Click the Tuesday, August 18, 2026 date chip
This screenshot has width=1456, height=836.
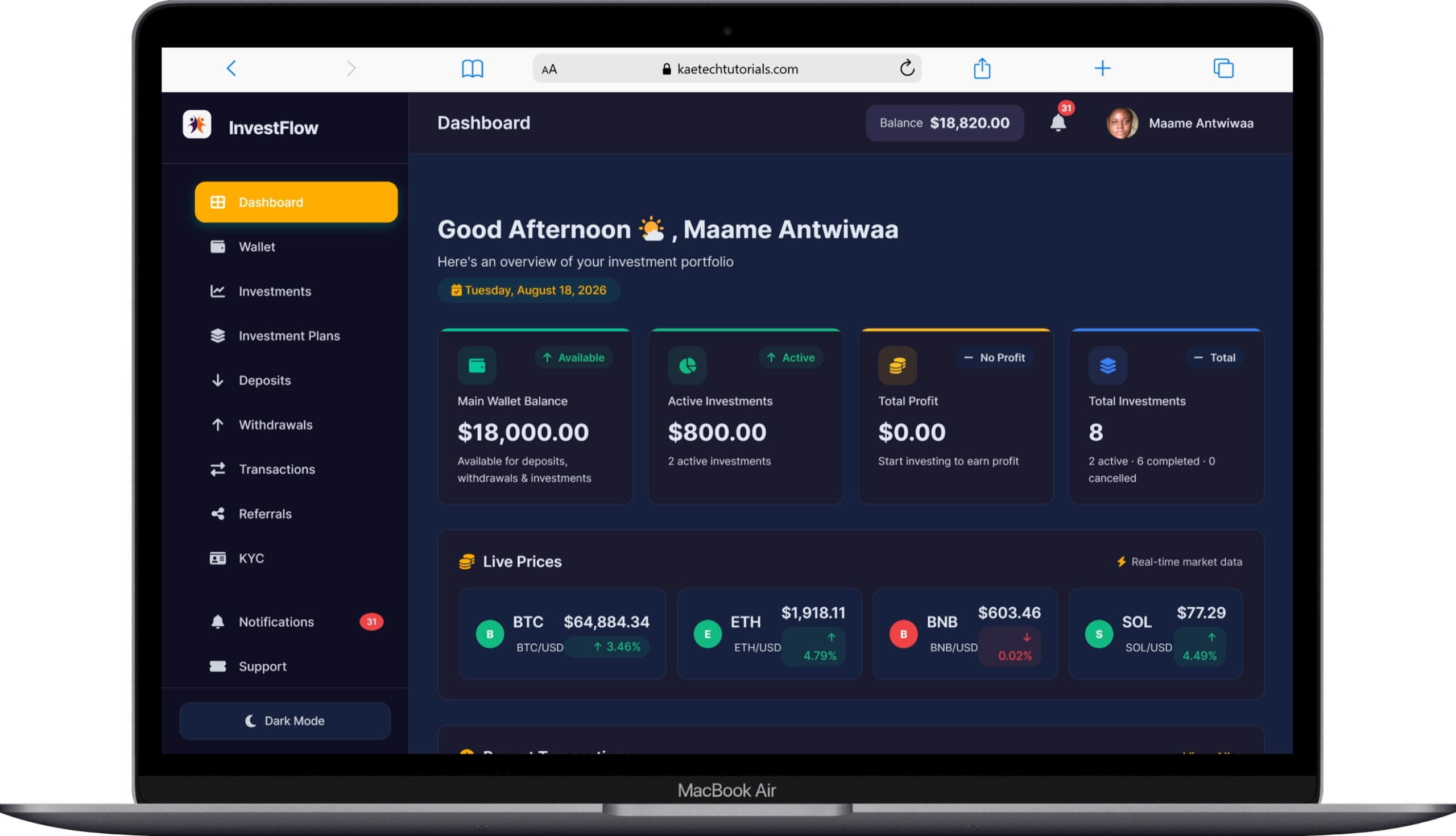tap(529, 291)
